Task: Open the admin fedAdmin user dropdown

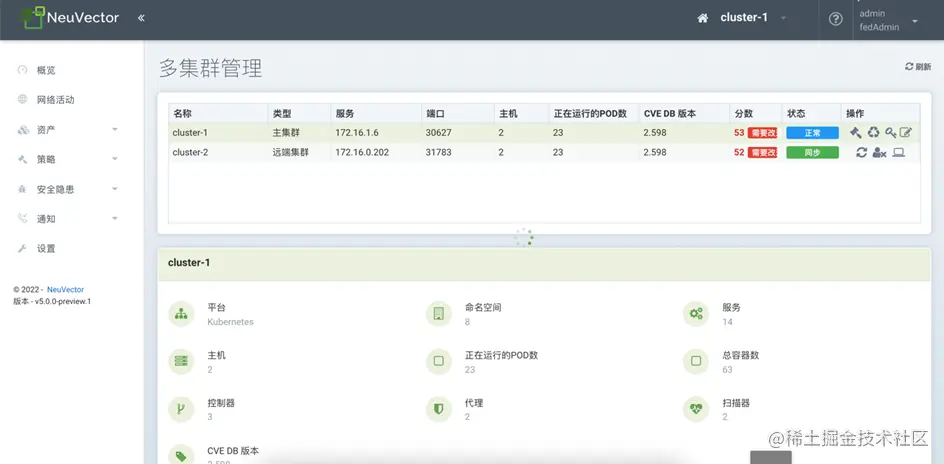Action: point(888,20)
